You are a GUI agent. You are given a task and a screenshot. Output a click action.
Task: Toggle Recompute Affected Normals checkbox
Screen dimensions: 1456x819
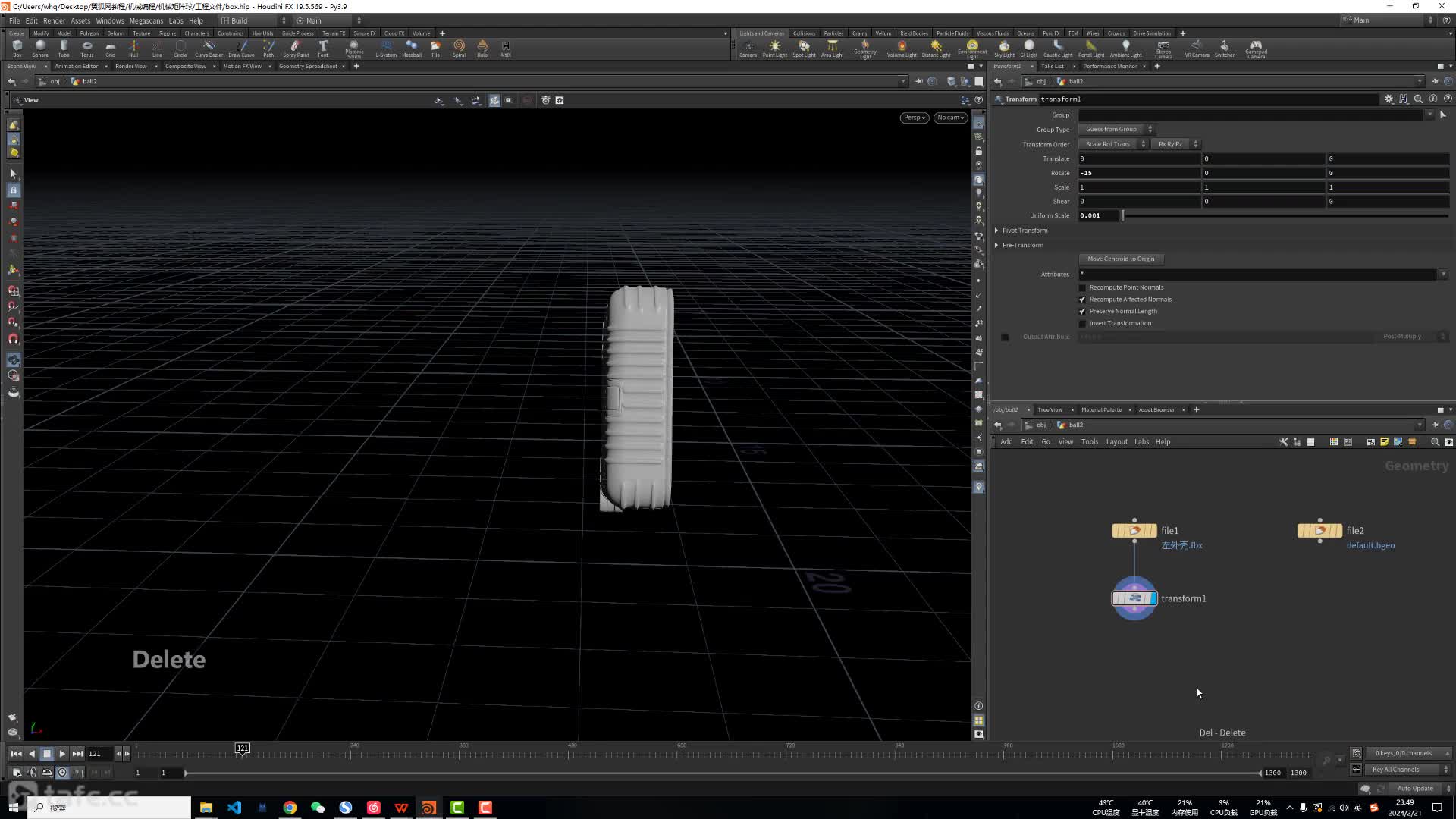click(1082, 300)
